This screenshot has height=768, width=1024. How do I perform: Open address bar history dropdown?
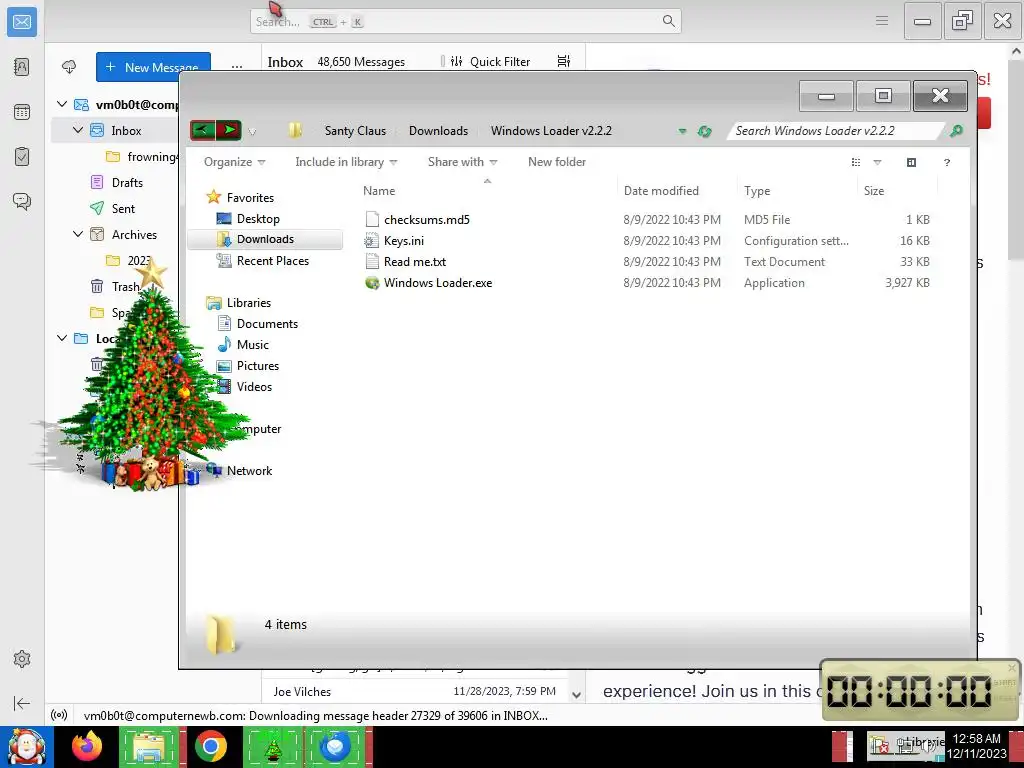682,131
